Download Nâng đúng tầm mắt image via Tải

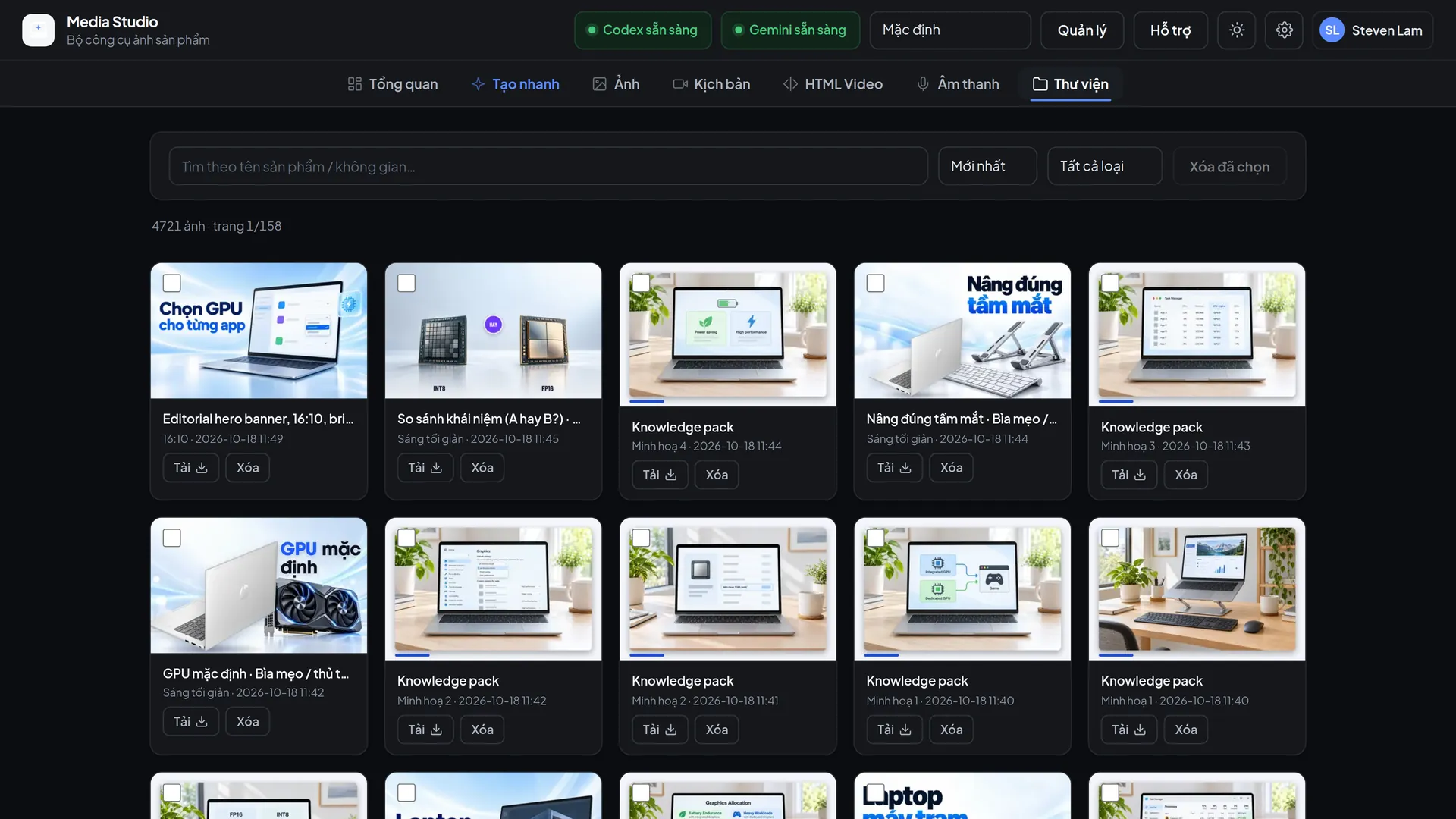(894, 468)
